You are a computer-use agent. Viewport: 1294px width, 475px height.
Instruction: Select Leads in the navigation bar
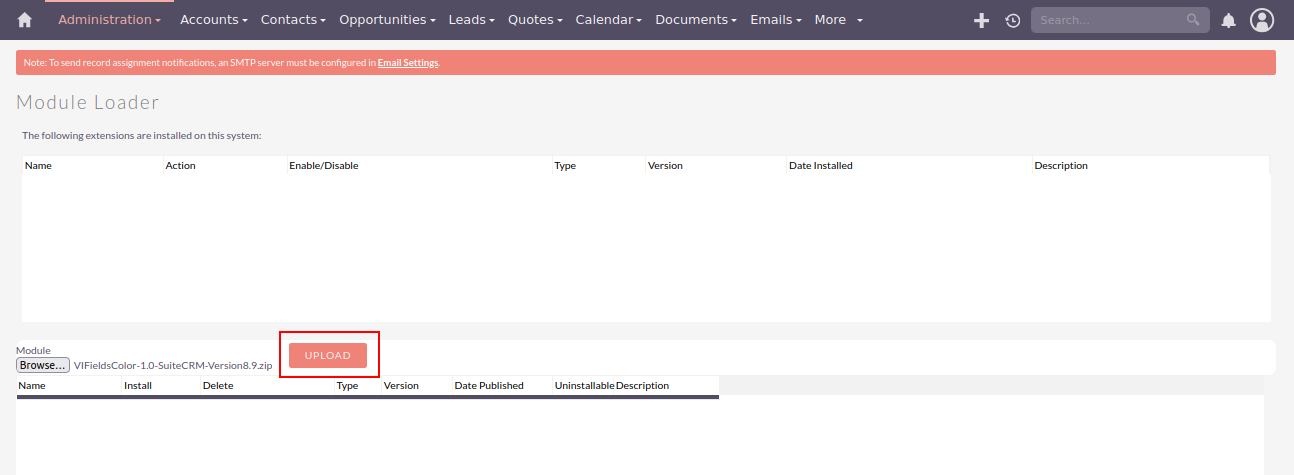point(471,20)
